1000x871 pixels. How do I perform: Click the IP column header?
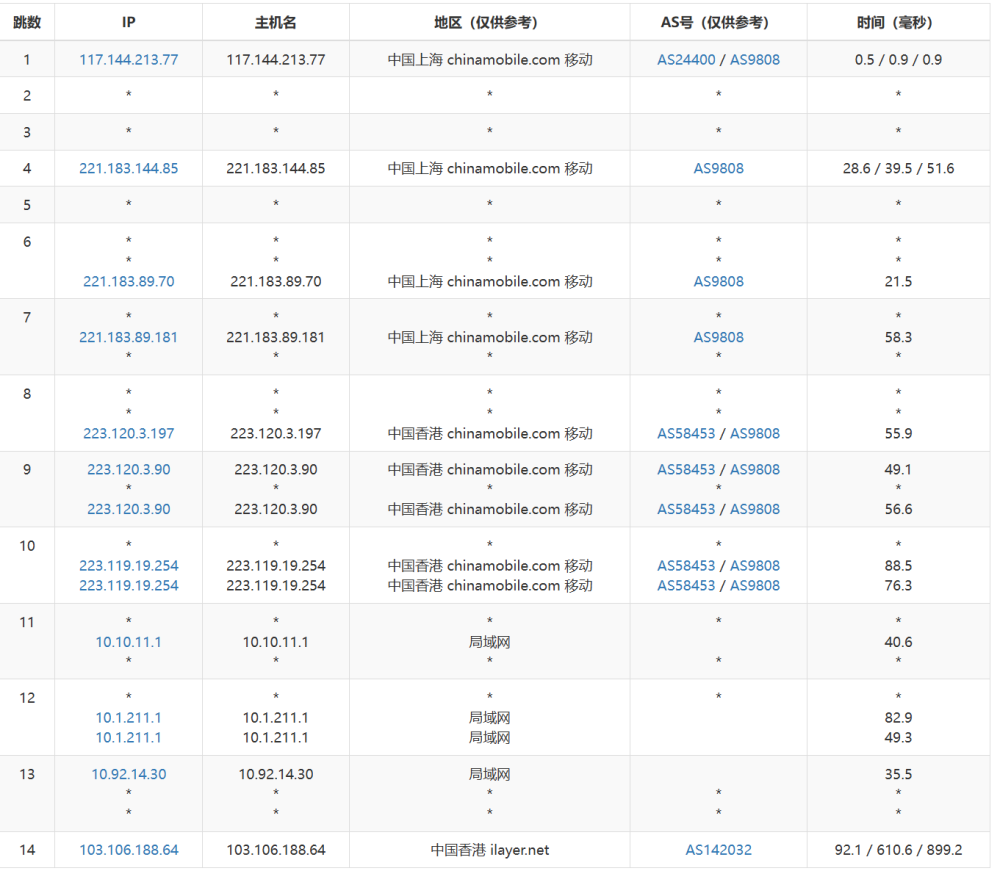pos(128,22)
